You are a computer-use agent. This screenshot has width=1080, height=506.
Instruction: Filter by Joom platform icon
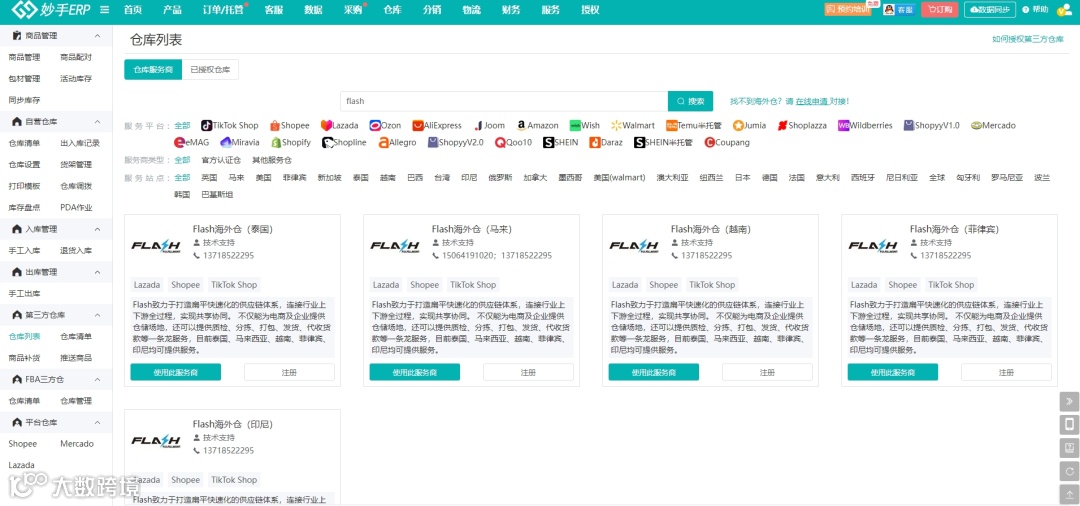tap(478, 125)
